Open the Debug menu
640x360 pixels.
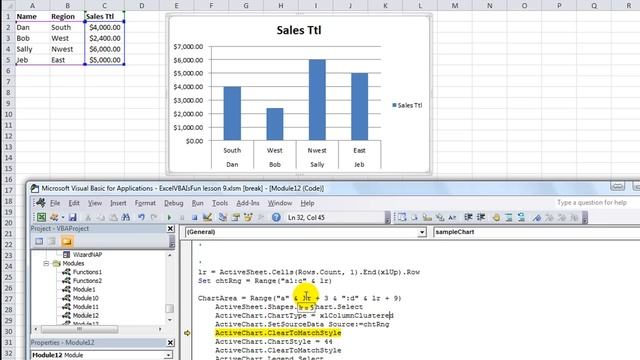[173, 203]
